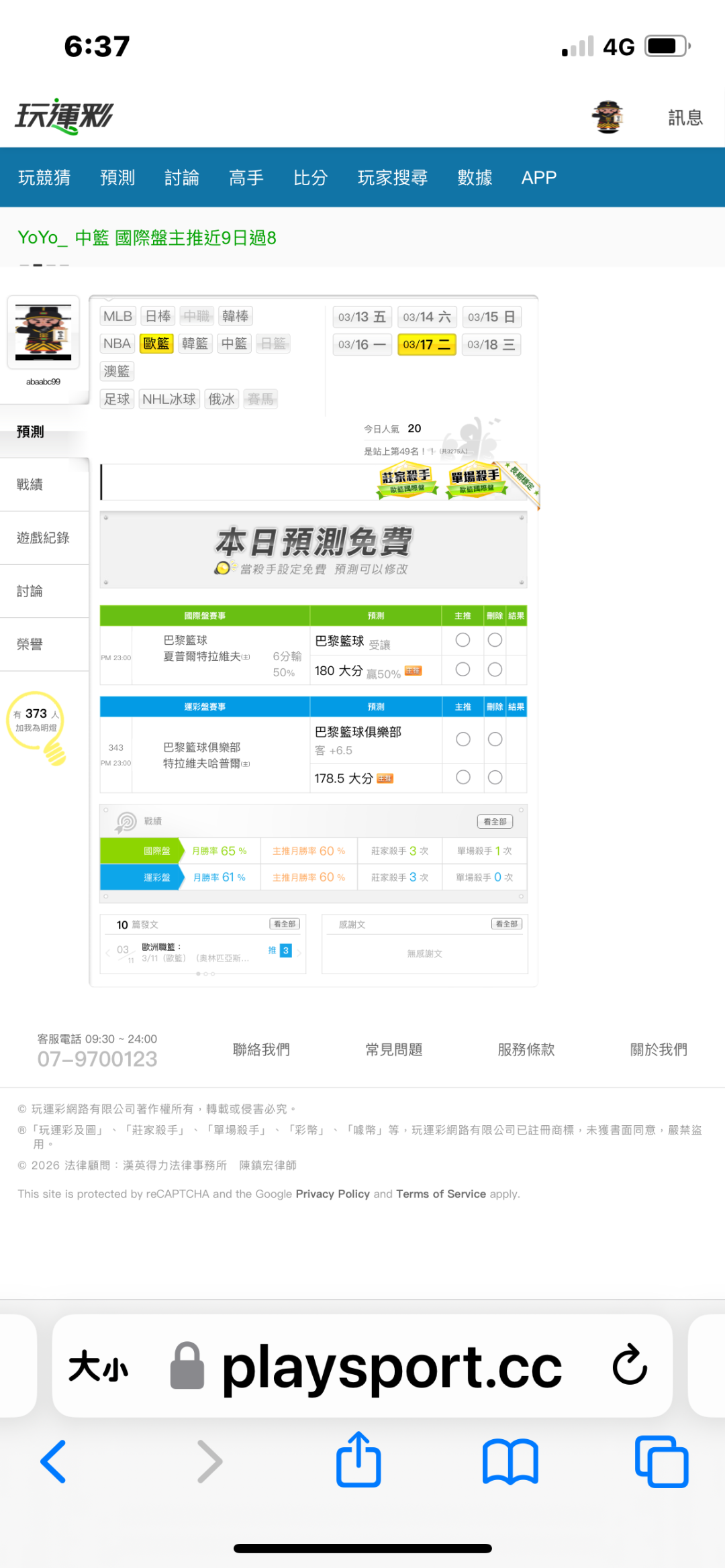This screenshot has width=725, height=1568.
Task: Click the 莊家殺手 badge icon
Action: (407, 480)
